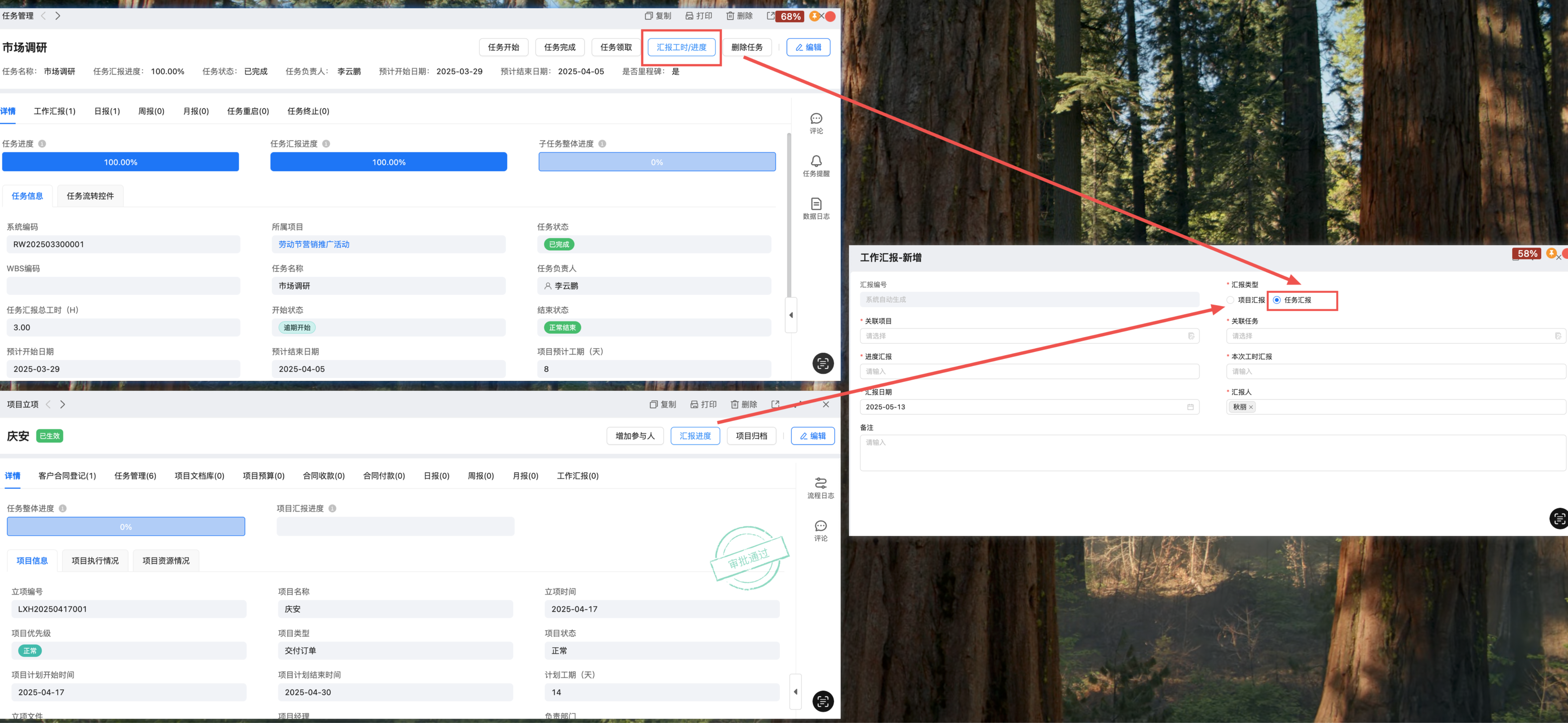The width and height of the screenshot is (1568, 723).
Task: Open 项目资源情况 sub-tab
Action: point(166,561)
